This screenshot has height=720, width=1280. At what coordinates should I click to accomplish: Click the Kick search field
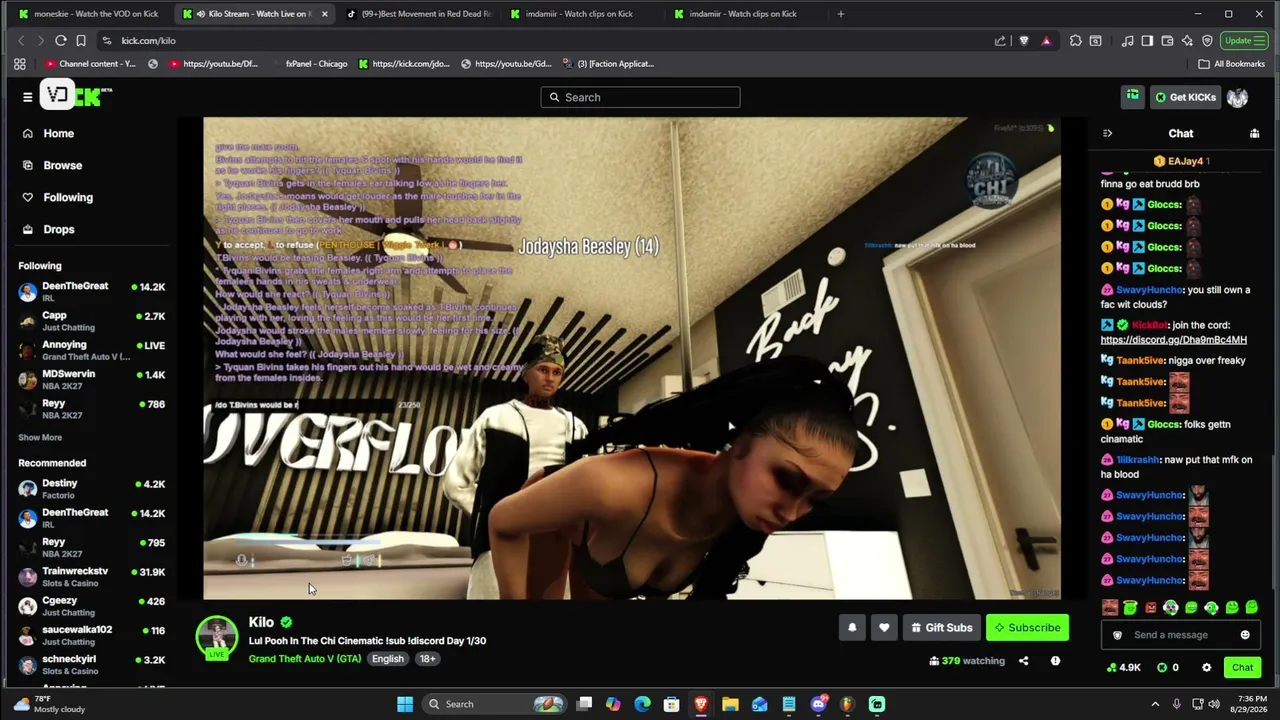[640, 97]
